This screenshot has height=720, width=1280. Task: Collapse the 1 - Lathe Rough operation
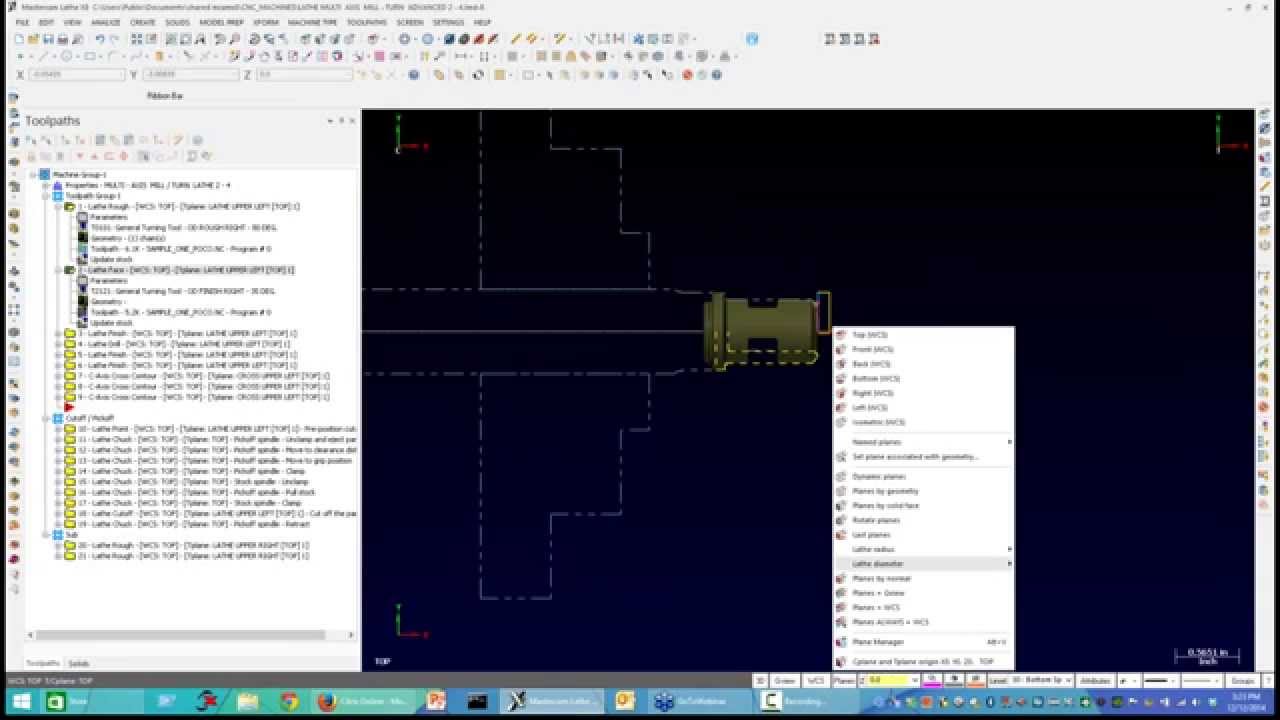tap(58, 207)
